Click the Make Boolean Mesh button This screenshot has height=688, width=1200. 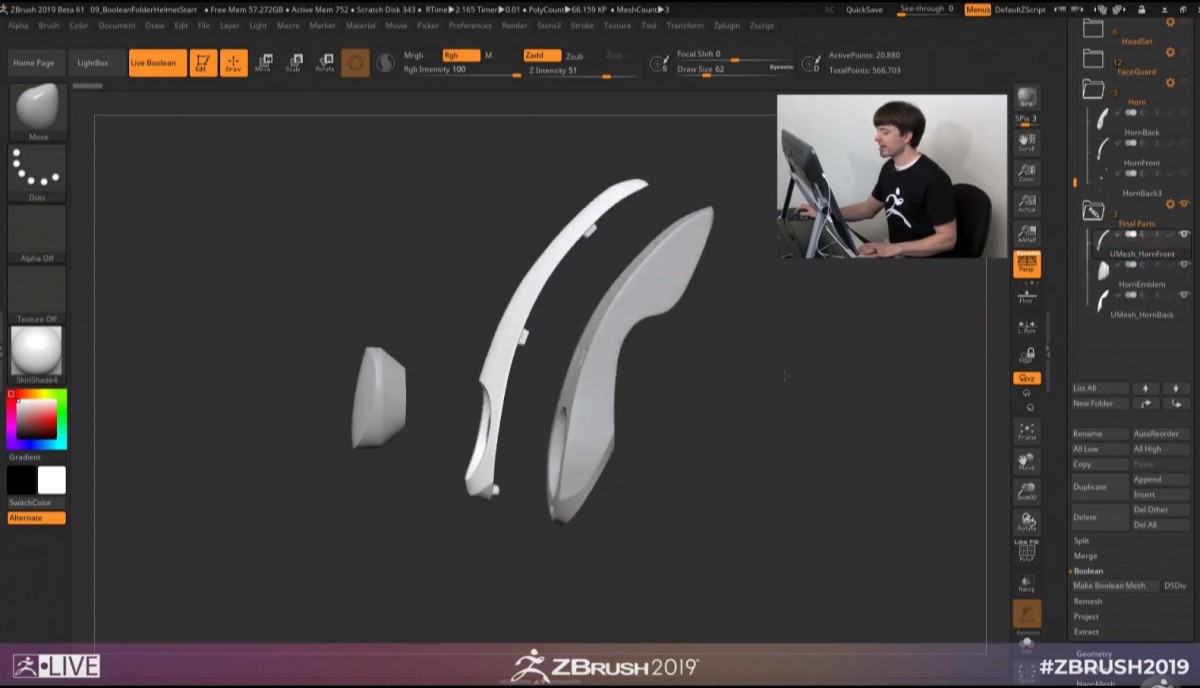(1109, 586)
